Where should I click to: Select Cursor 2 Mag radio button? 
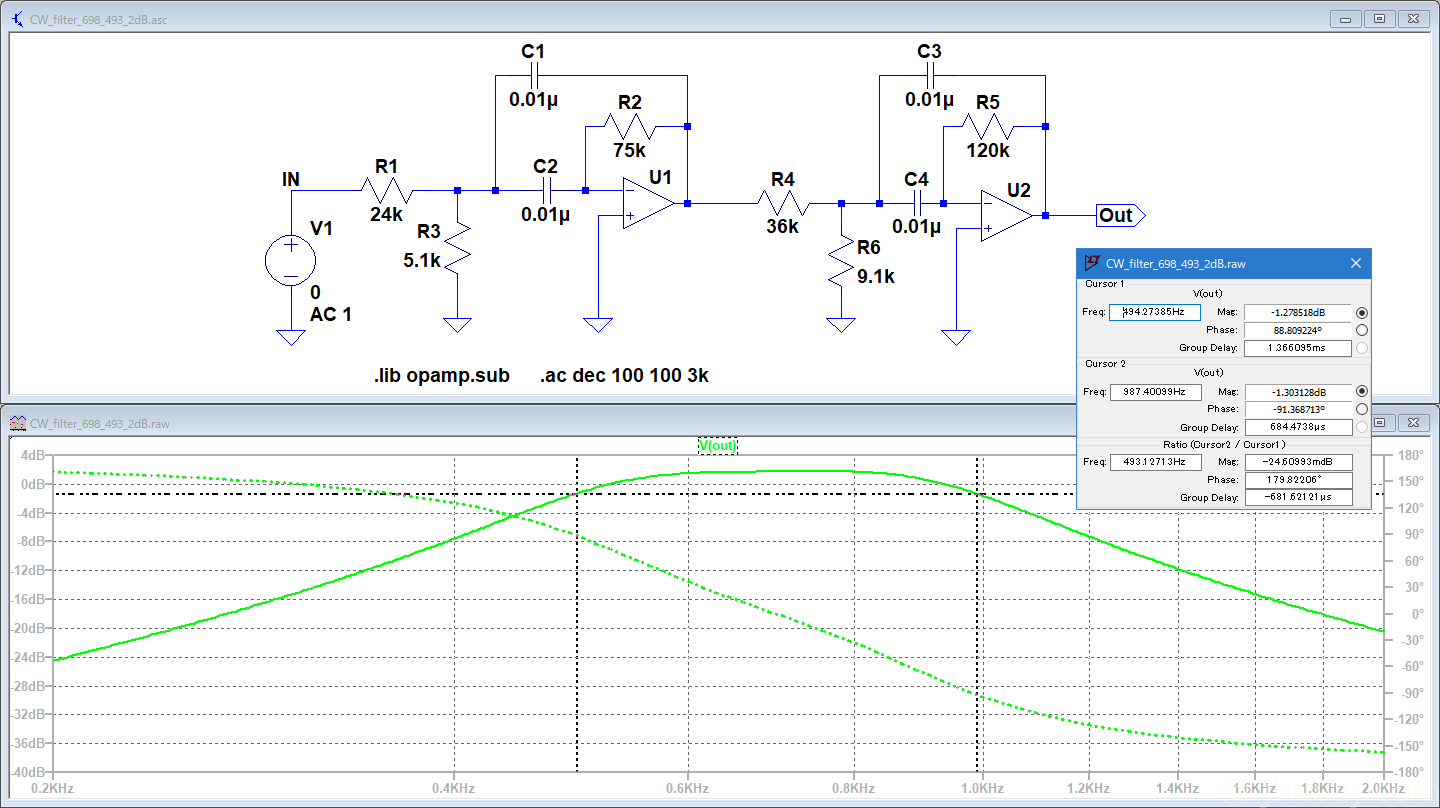[1362, 391]
